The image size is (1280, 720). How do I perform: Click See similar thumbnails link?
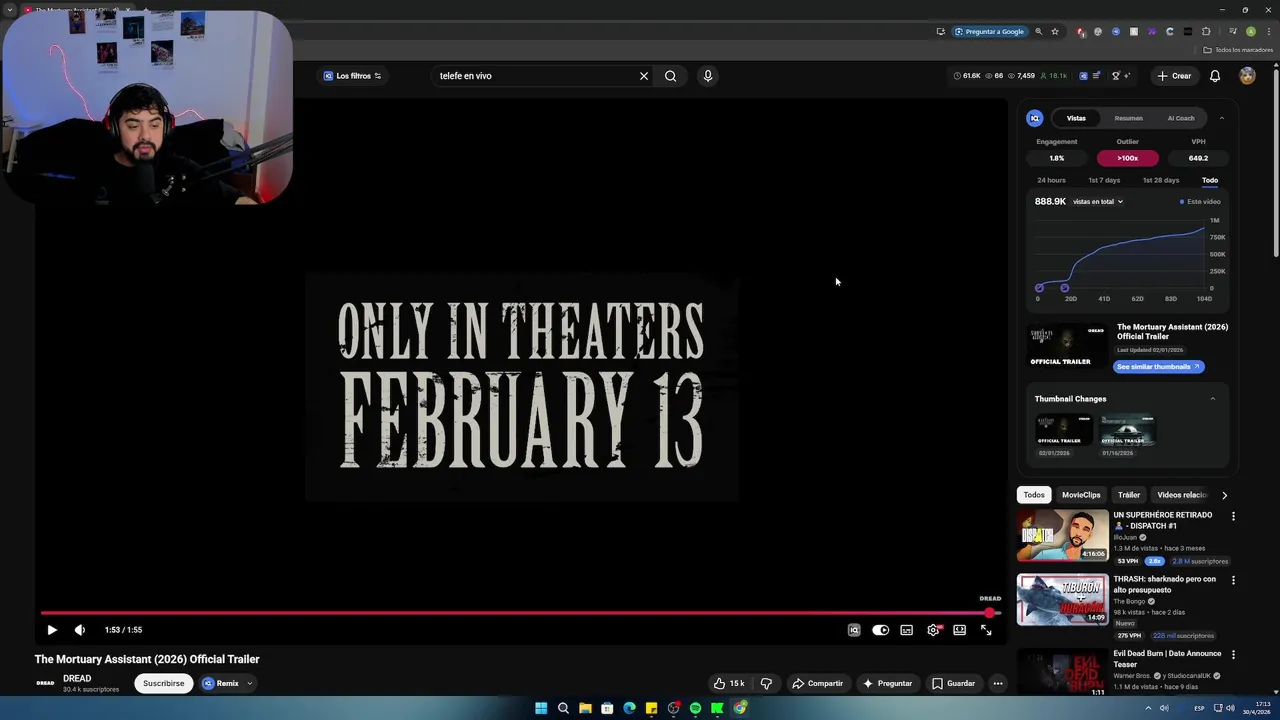tap(1158, 367)
